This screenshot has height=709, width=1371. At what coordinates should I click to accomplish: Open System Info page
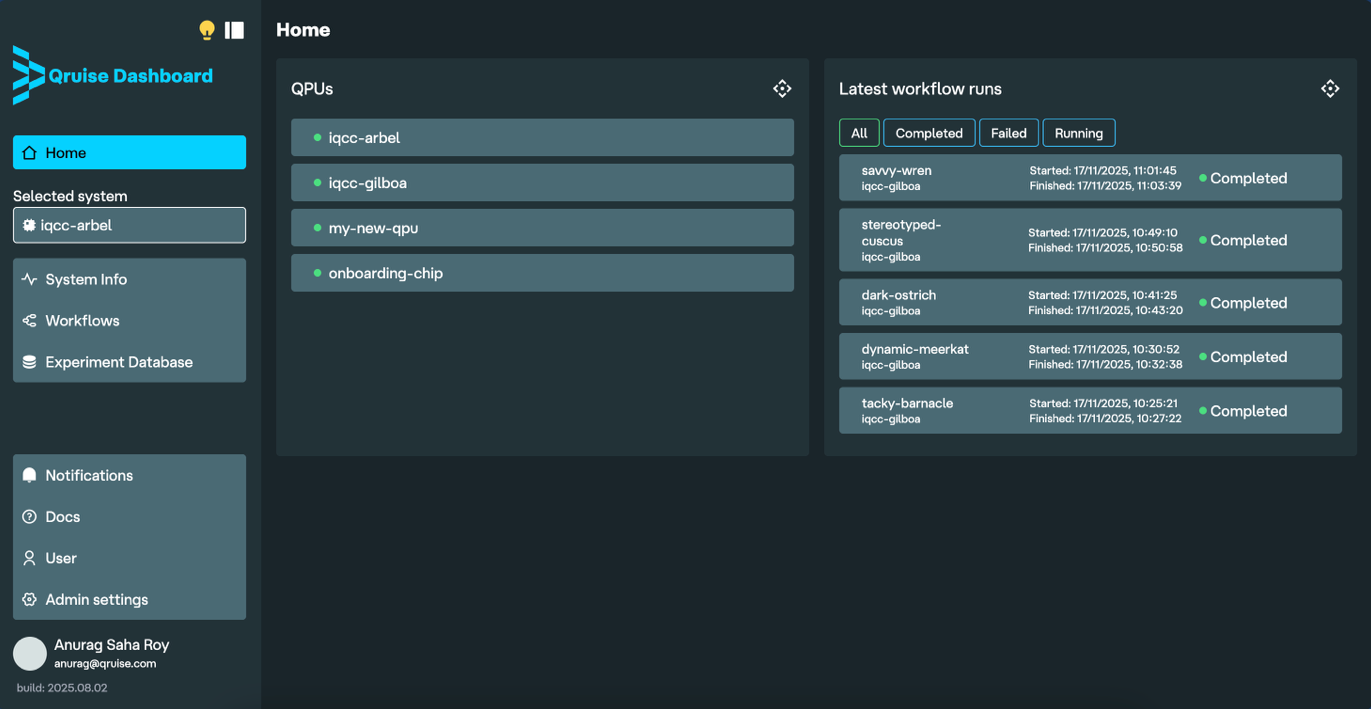86,280
